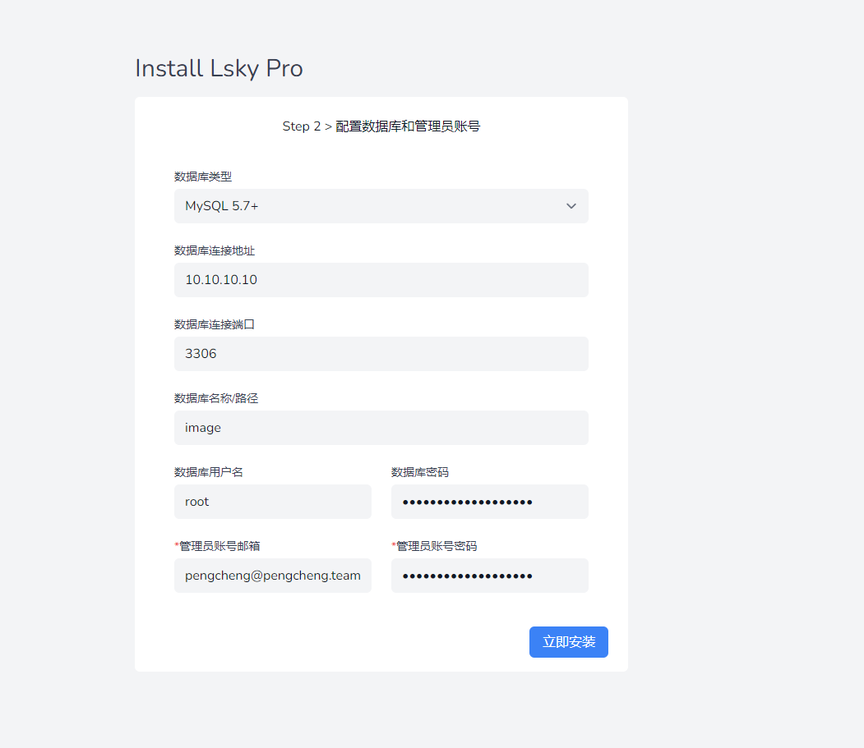Click the chevron arrow in database type select
Screen dimensions: 864x748
click(x=571, y=206)
